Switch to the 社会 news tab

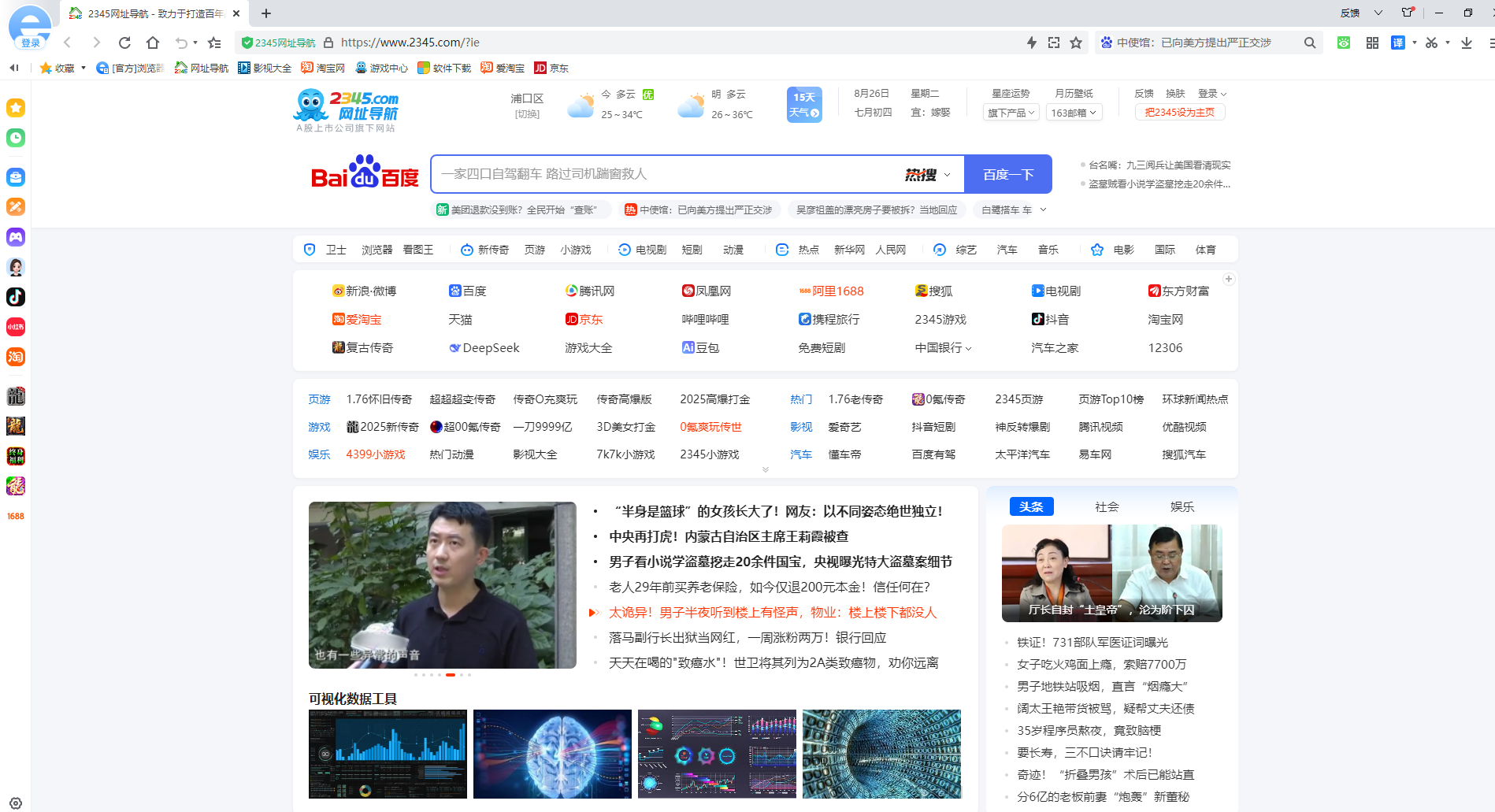click(1107, 506)
